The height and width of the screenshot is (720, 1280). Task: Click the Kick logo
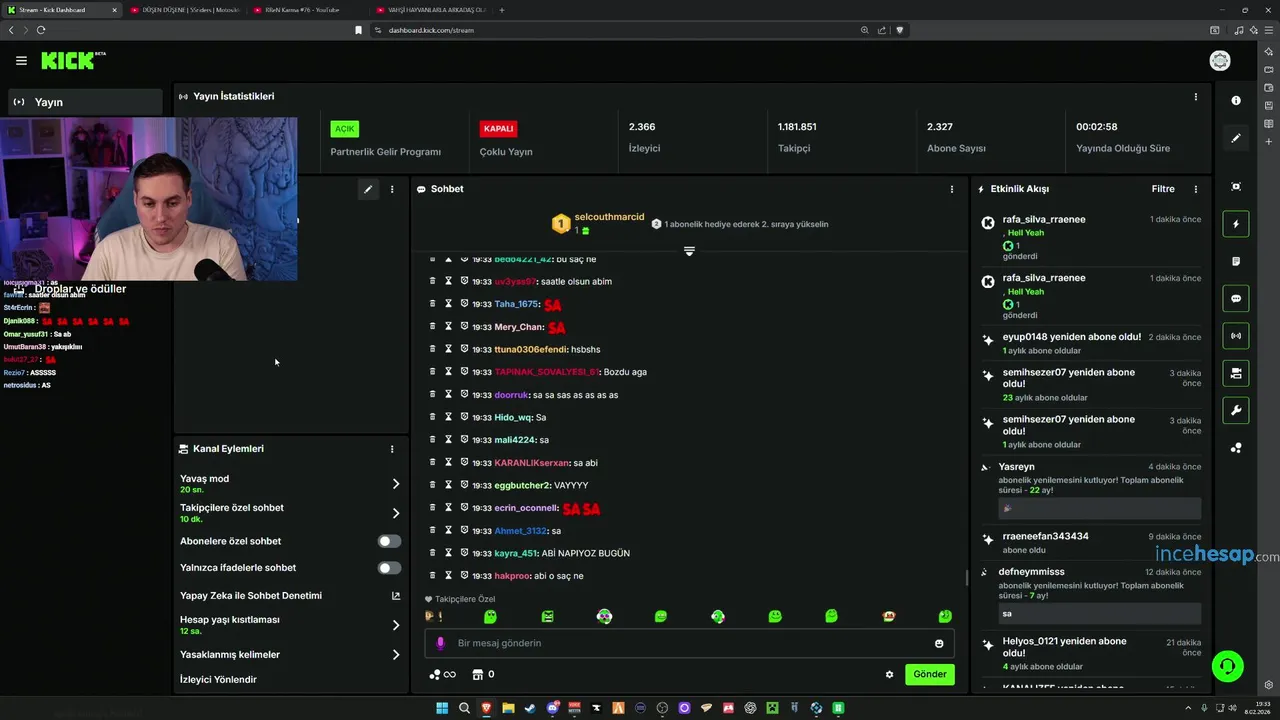[73, 61]
